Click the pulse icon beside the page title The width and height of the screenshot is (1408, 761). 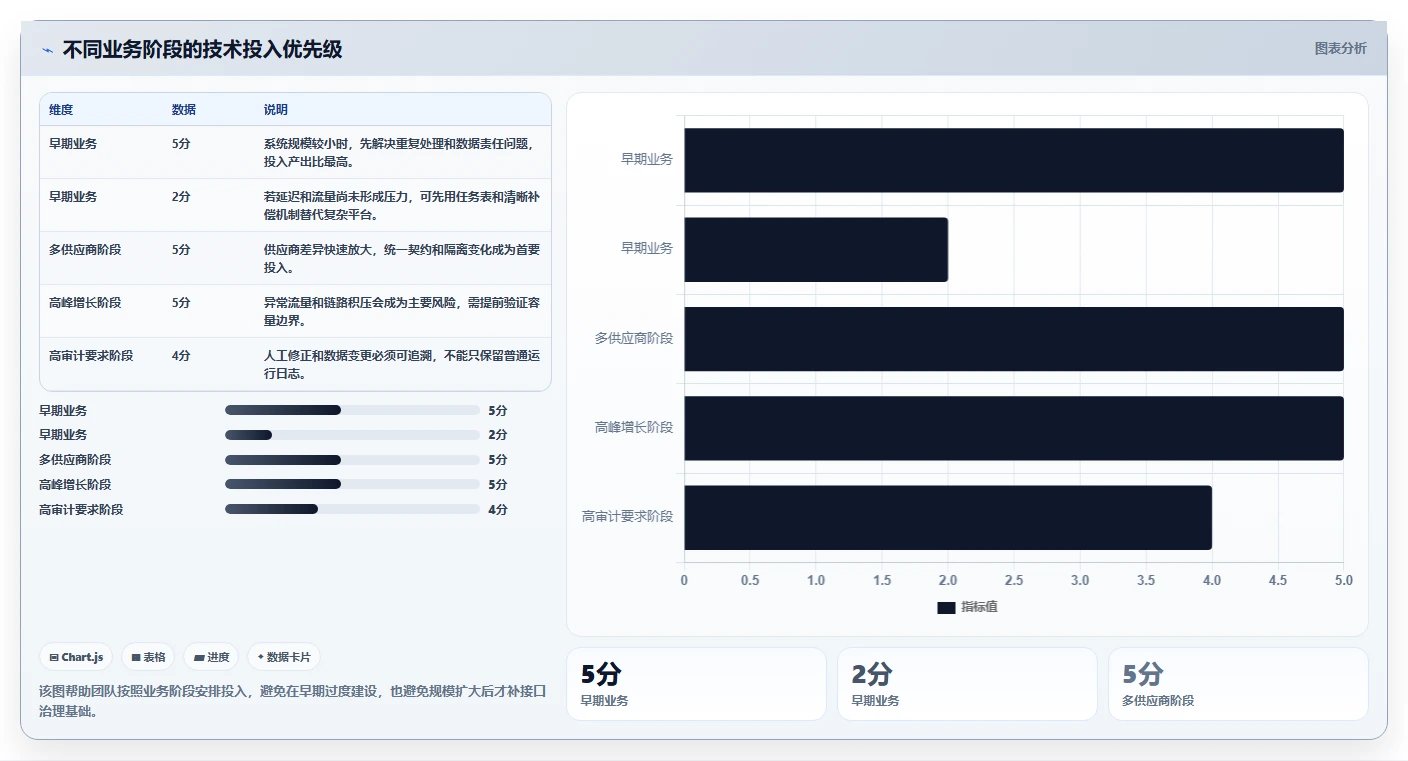[x=47, y=50]
